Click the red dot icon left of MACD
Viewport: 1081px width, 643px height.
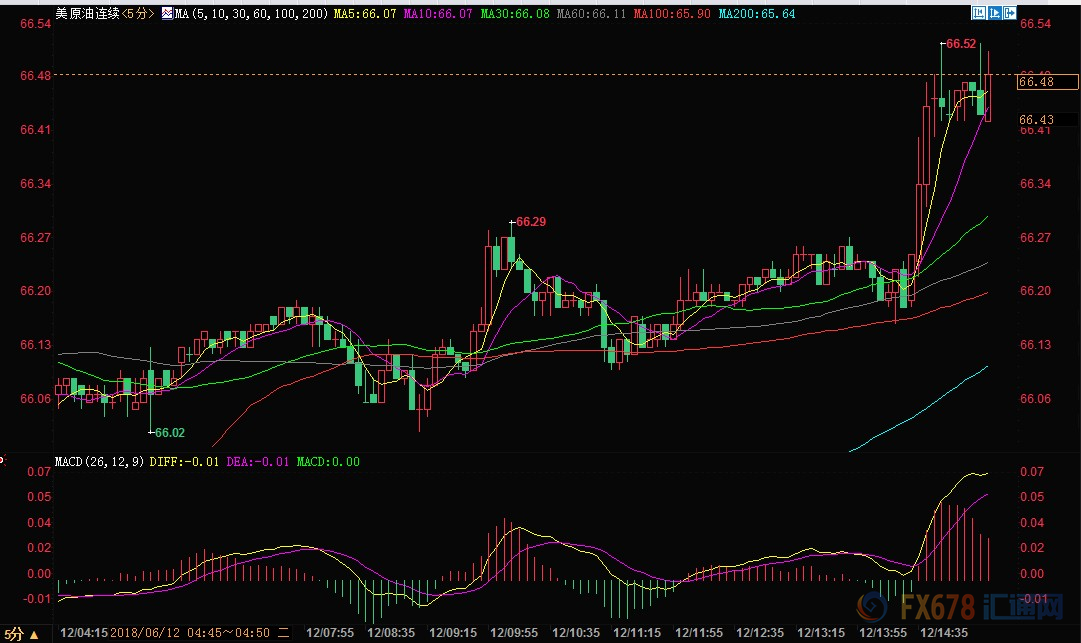(x=3, y=461)
